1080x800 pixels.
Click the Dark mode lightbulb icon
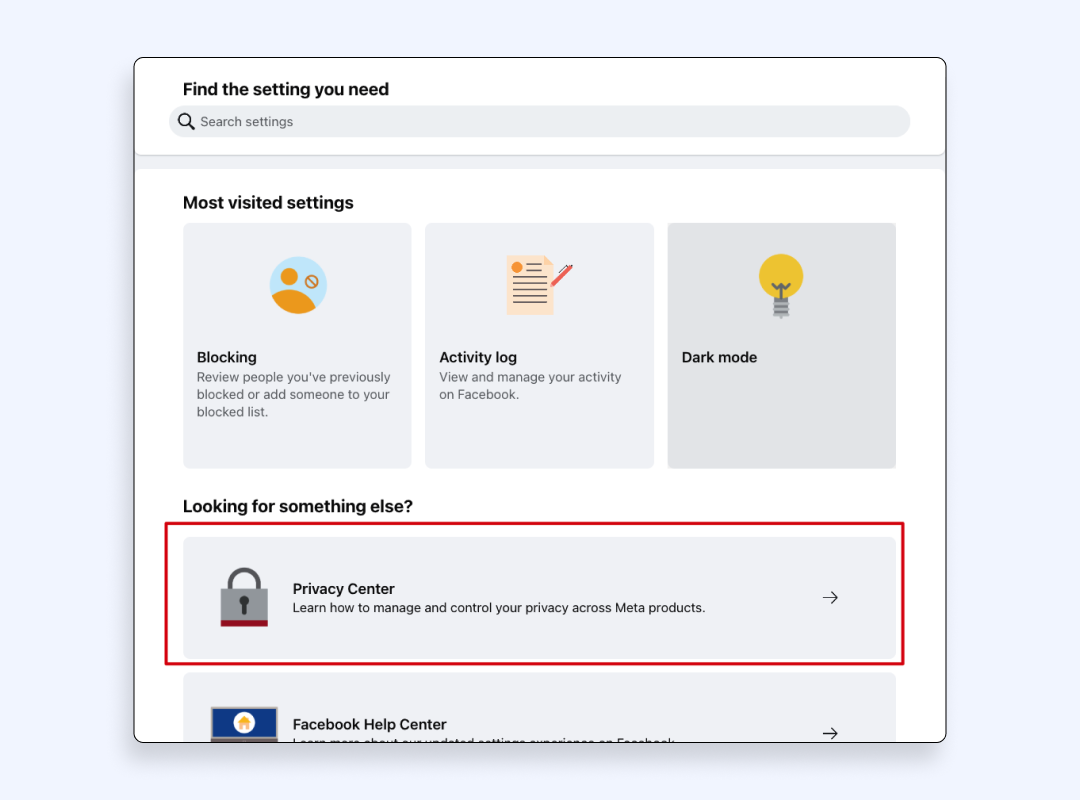click(x=781, y=285)
